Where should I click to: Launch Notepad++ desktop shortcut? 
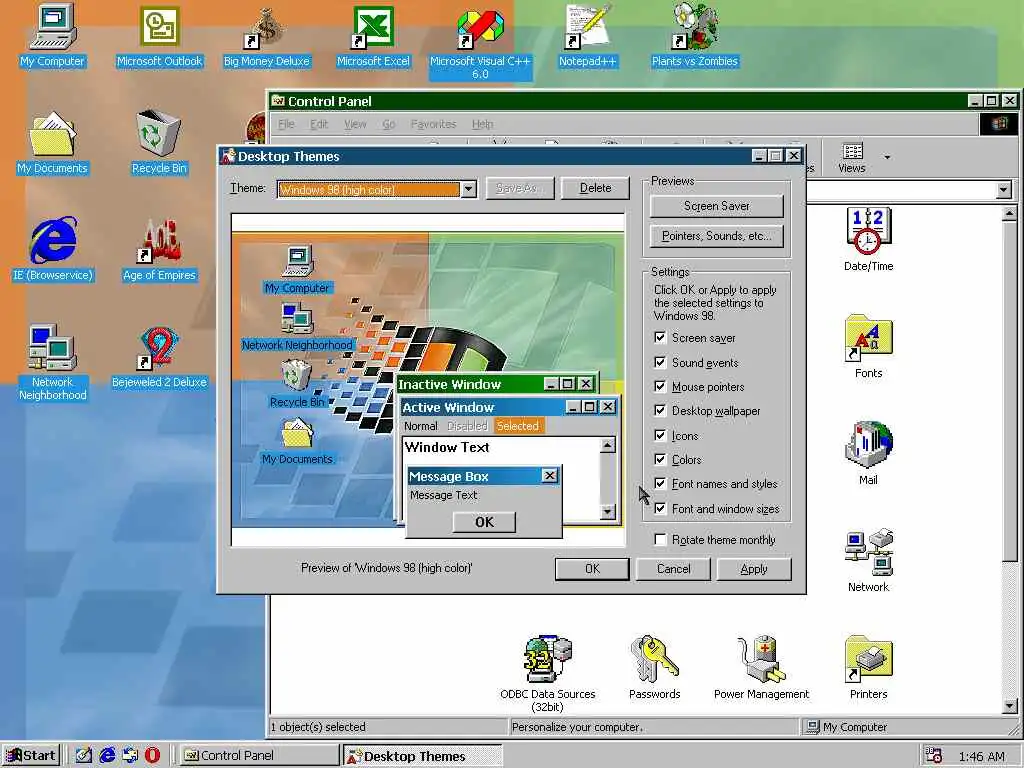click(587, 35)
